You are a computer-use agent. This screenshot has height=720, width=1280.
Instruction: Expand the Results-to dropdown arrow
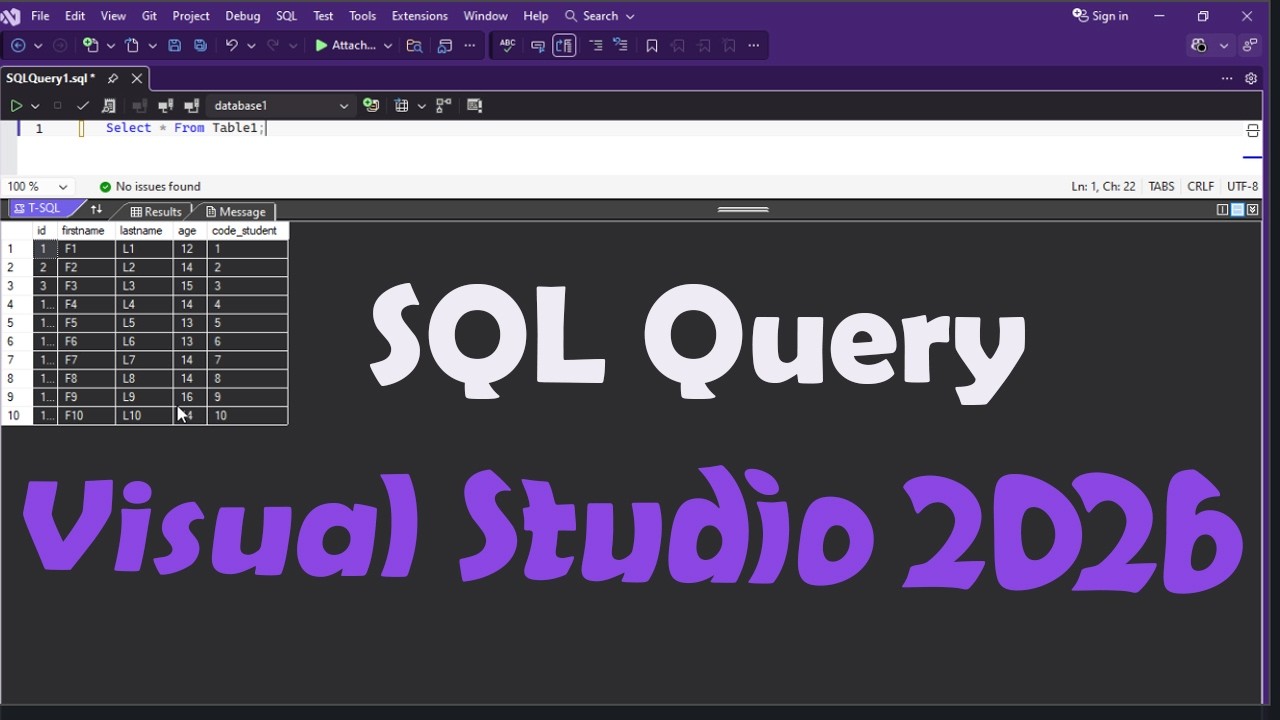point(422,105)
